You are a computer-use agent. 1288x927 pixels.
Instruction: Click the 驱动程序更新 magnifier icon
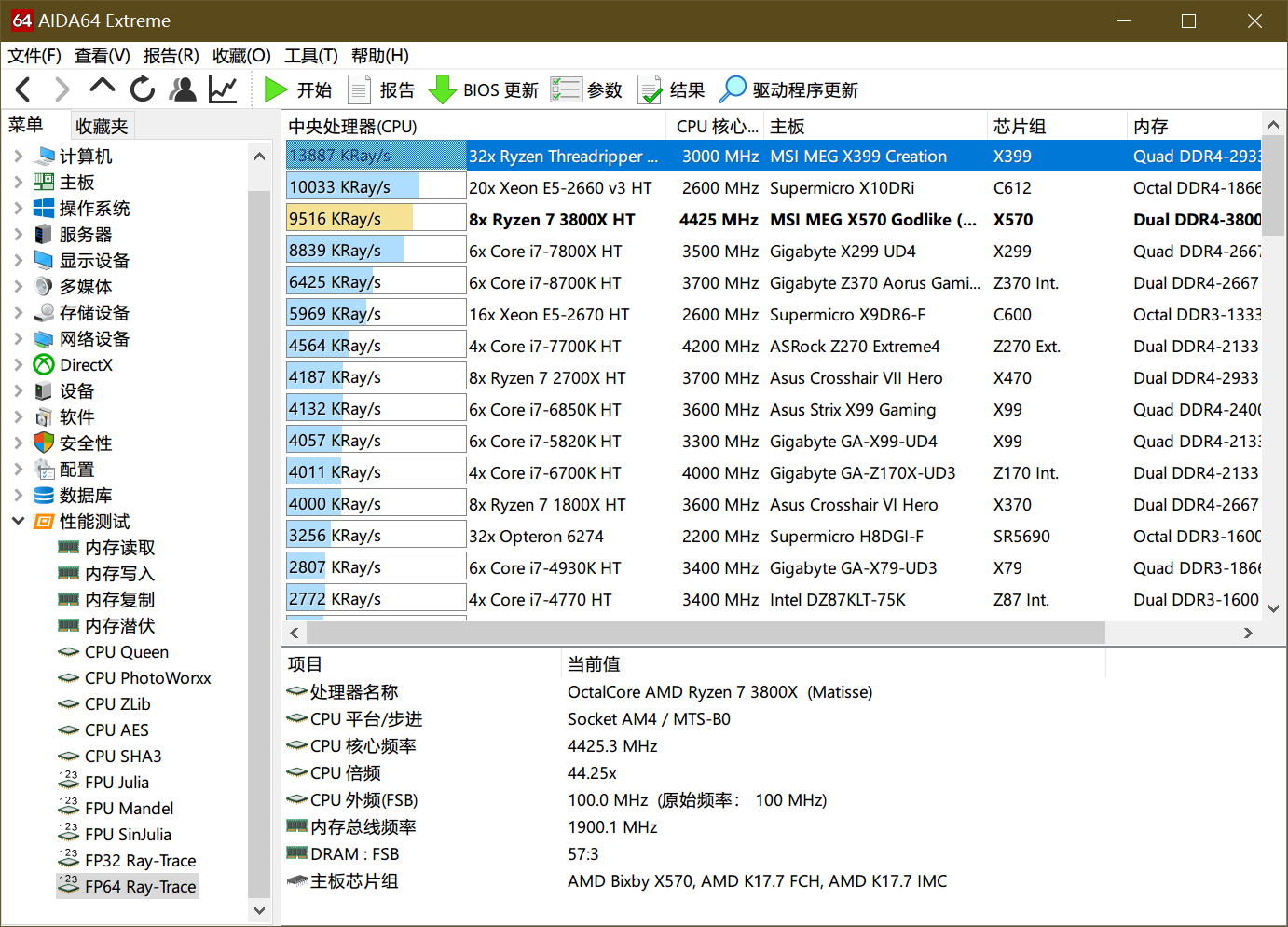[x=733, y=89]
